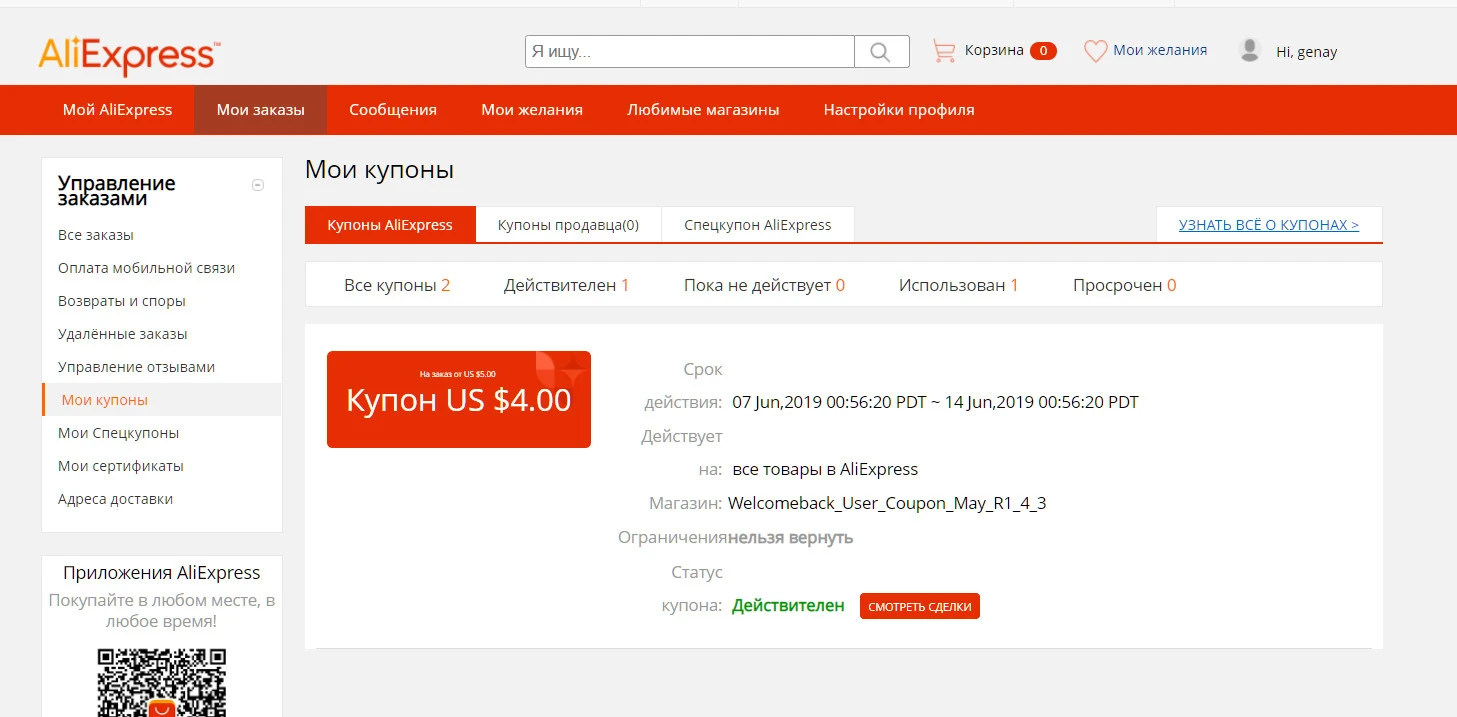The width and height of the screenshot is (1457, 717).
Task: Click the user avatar icon
Action: 1249,50
